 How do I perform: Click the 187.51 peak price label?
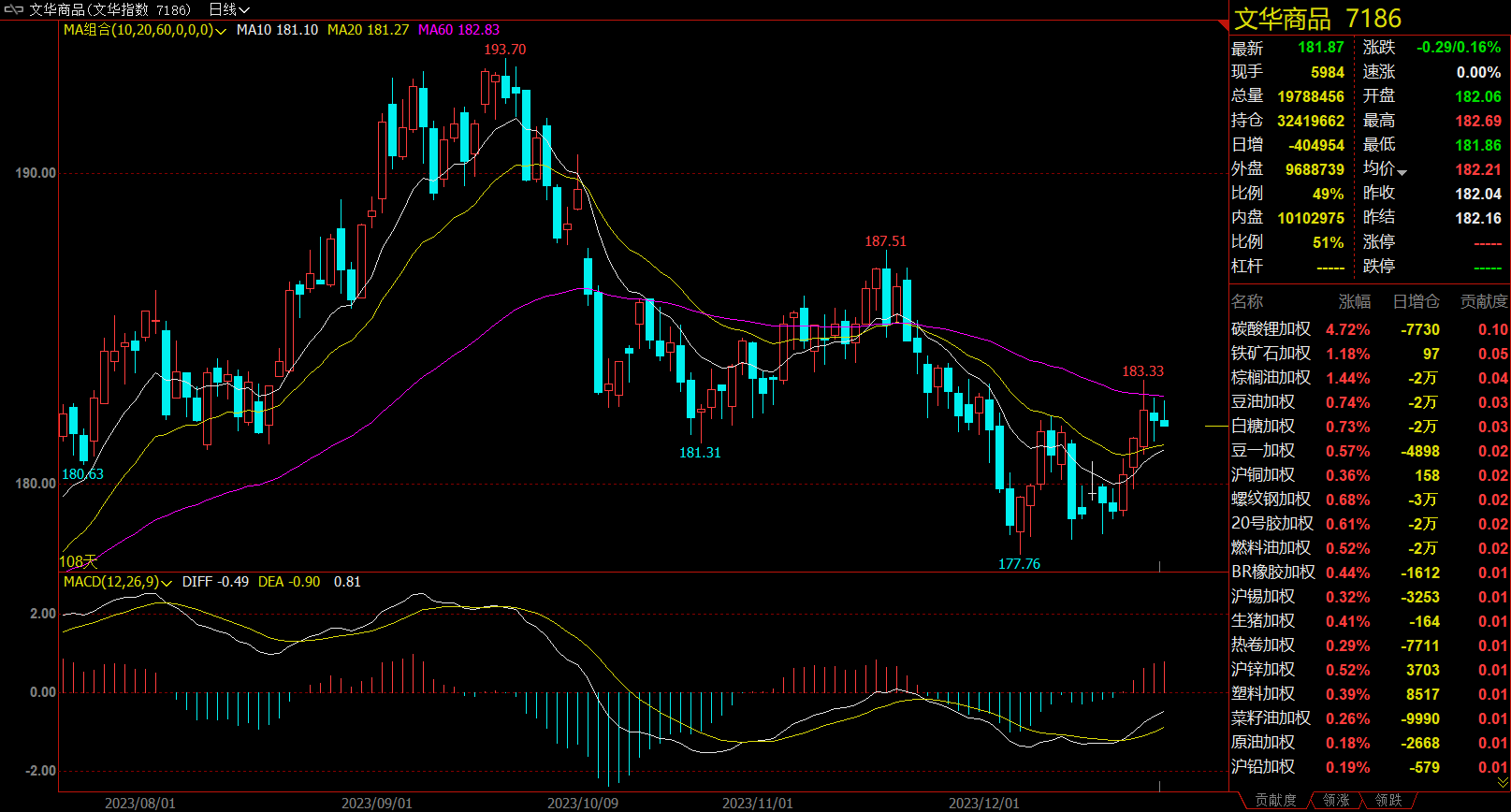pyautogui.click(x=885, y=241)
